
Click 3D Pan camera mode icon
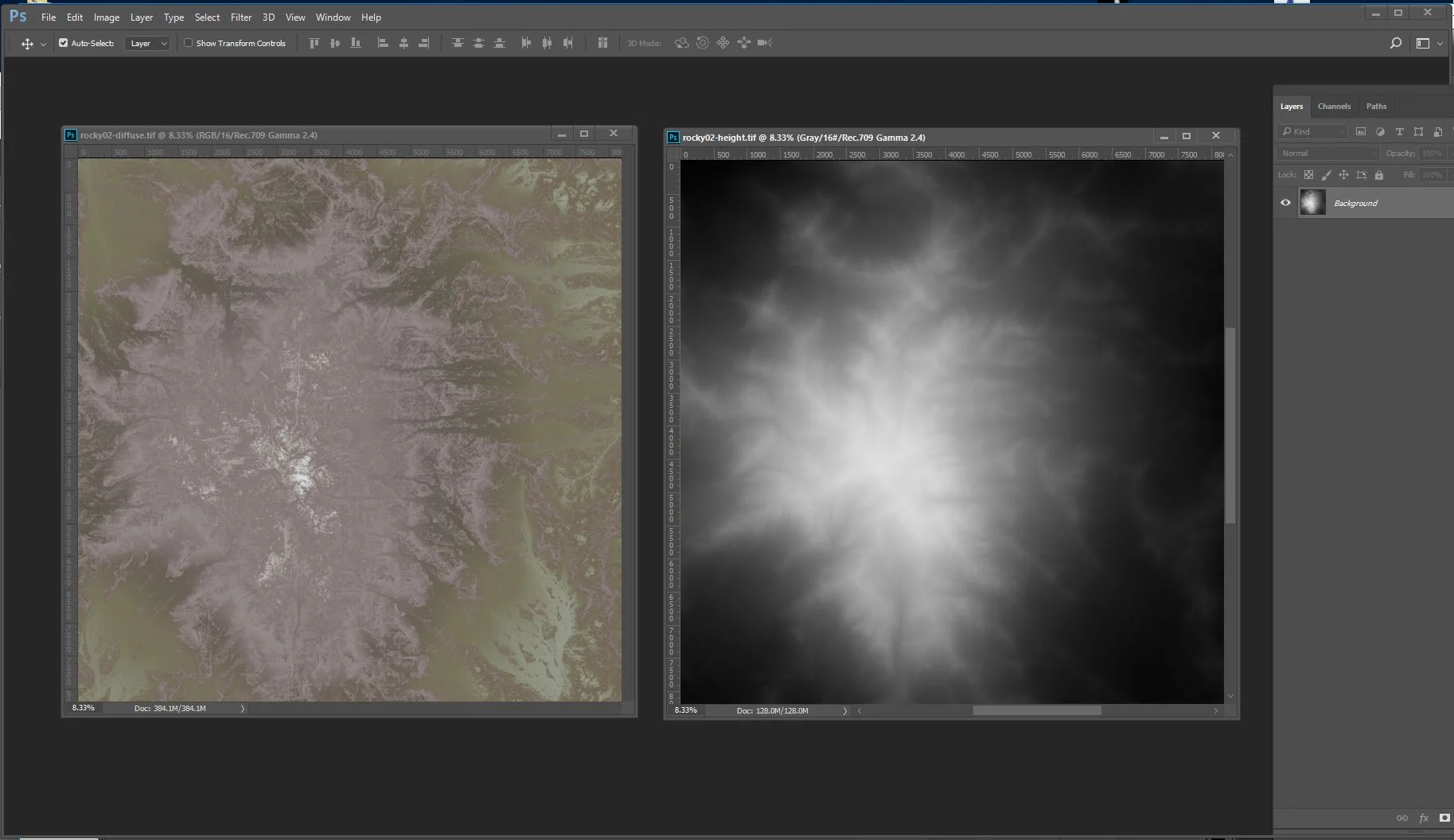(723, 43)
